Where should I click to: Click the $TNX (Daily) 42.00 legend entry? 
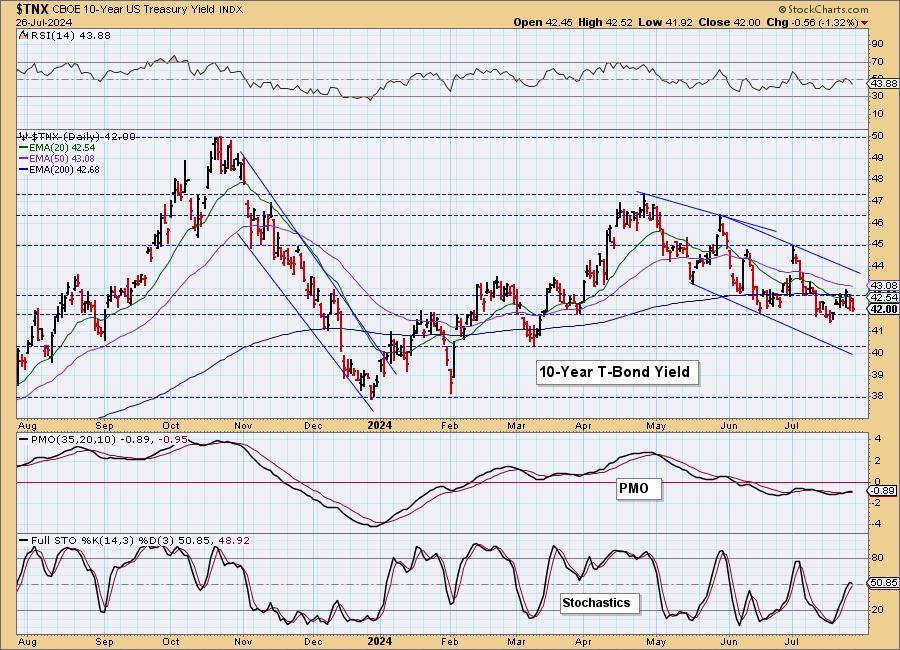(77, 137)
